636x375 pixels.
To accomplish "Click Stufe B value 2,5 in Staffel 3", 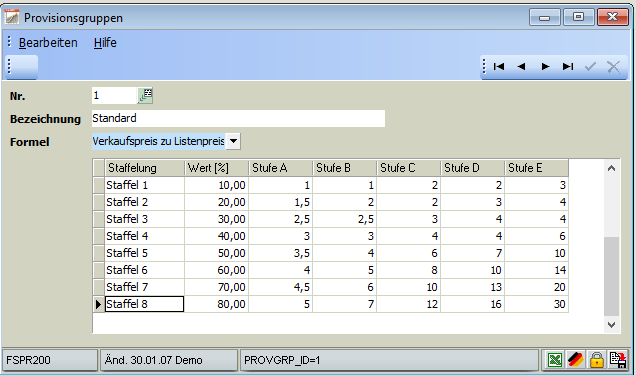I will (345, 219).
